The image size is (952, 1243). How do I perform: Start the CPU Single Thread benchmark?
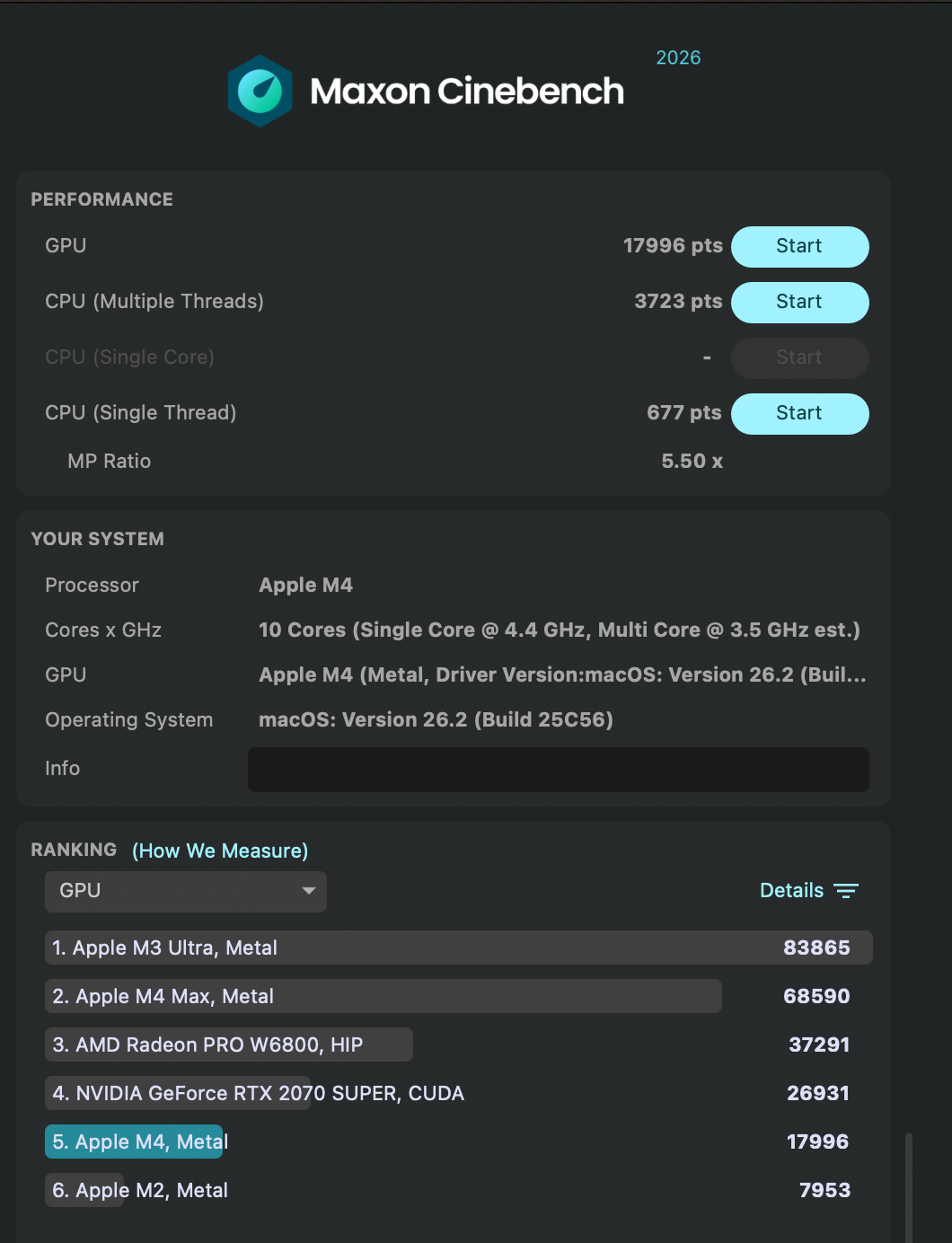click(799, 414)
